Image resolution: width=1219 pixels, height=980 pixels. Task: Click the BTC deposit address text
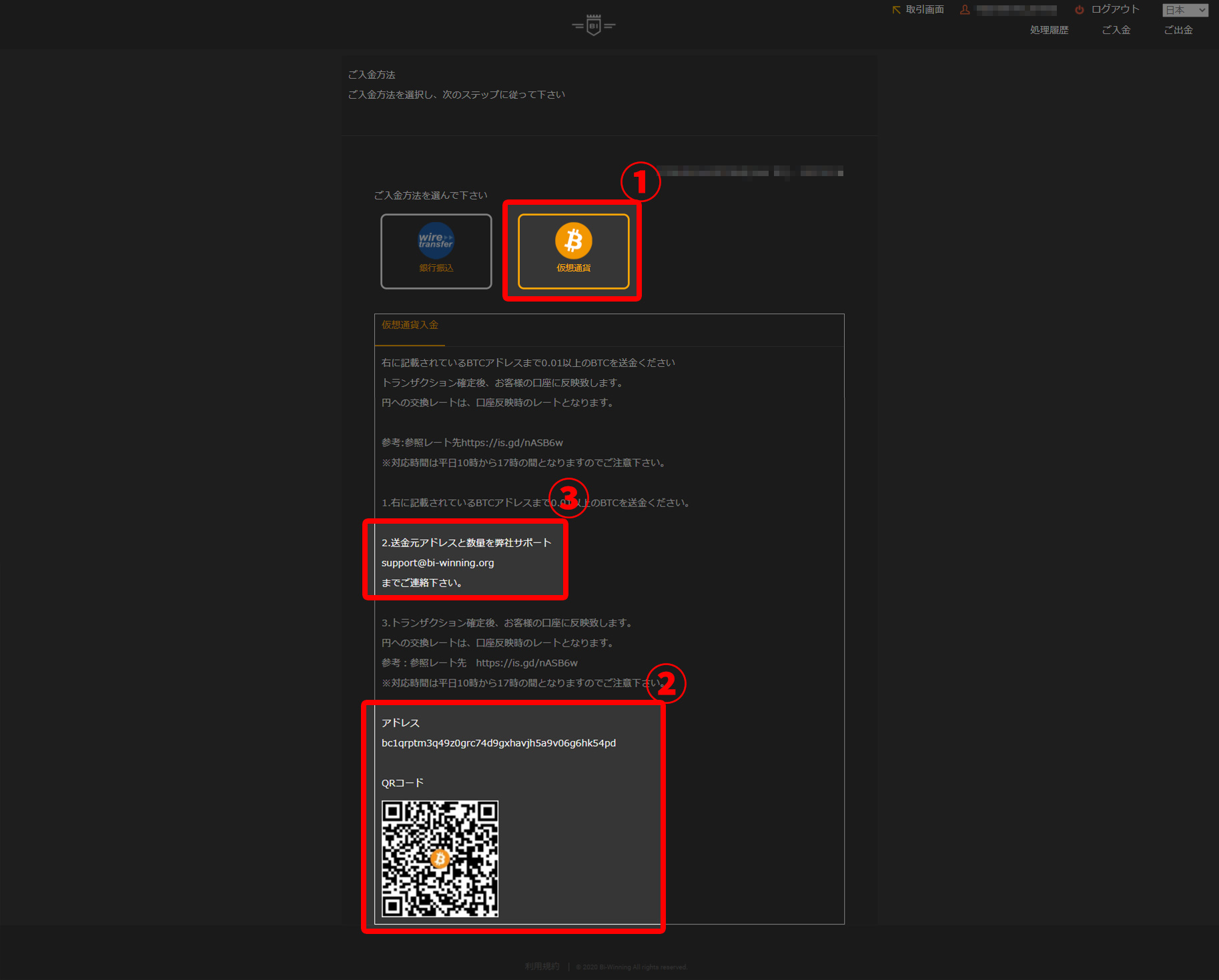pyautogui.click(x=498, y=743)
